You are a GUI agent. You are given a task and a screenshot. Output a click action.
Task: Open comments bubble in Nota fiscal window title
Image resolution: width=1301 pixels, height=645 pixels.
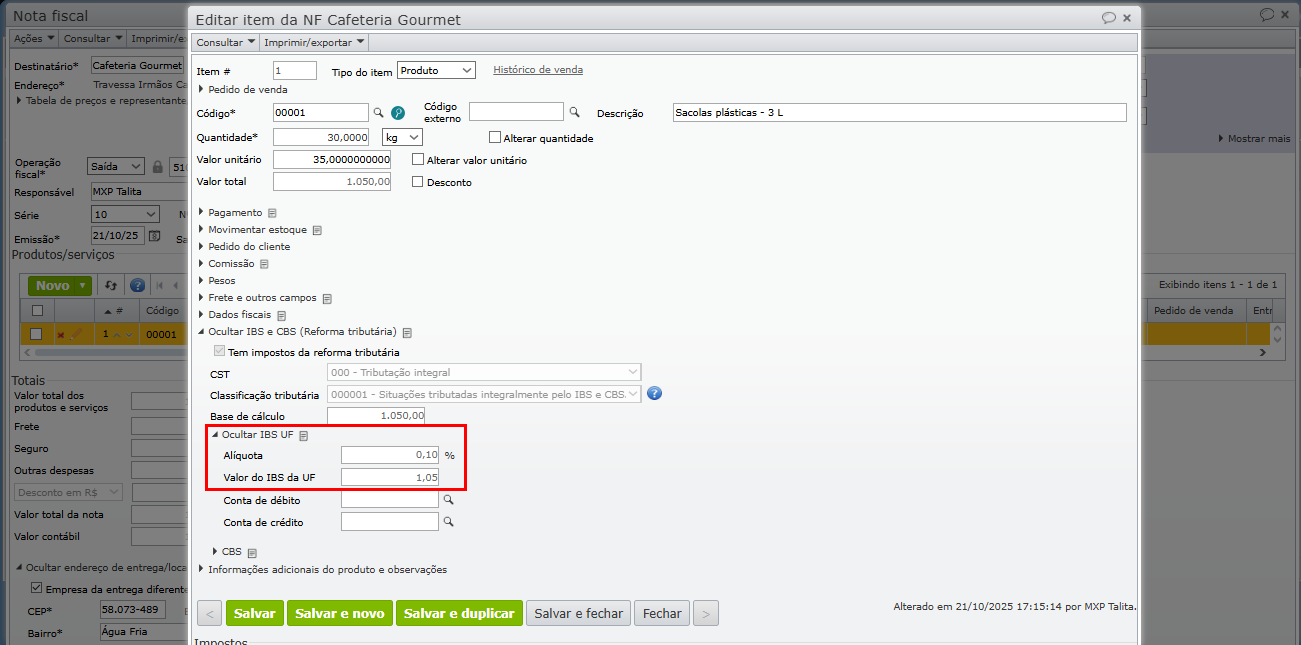coord(1267,15)
